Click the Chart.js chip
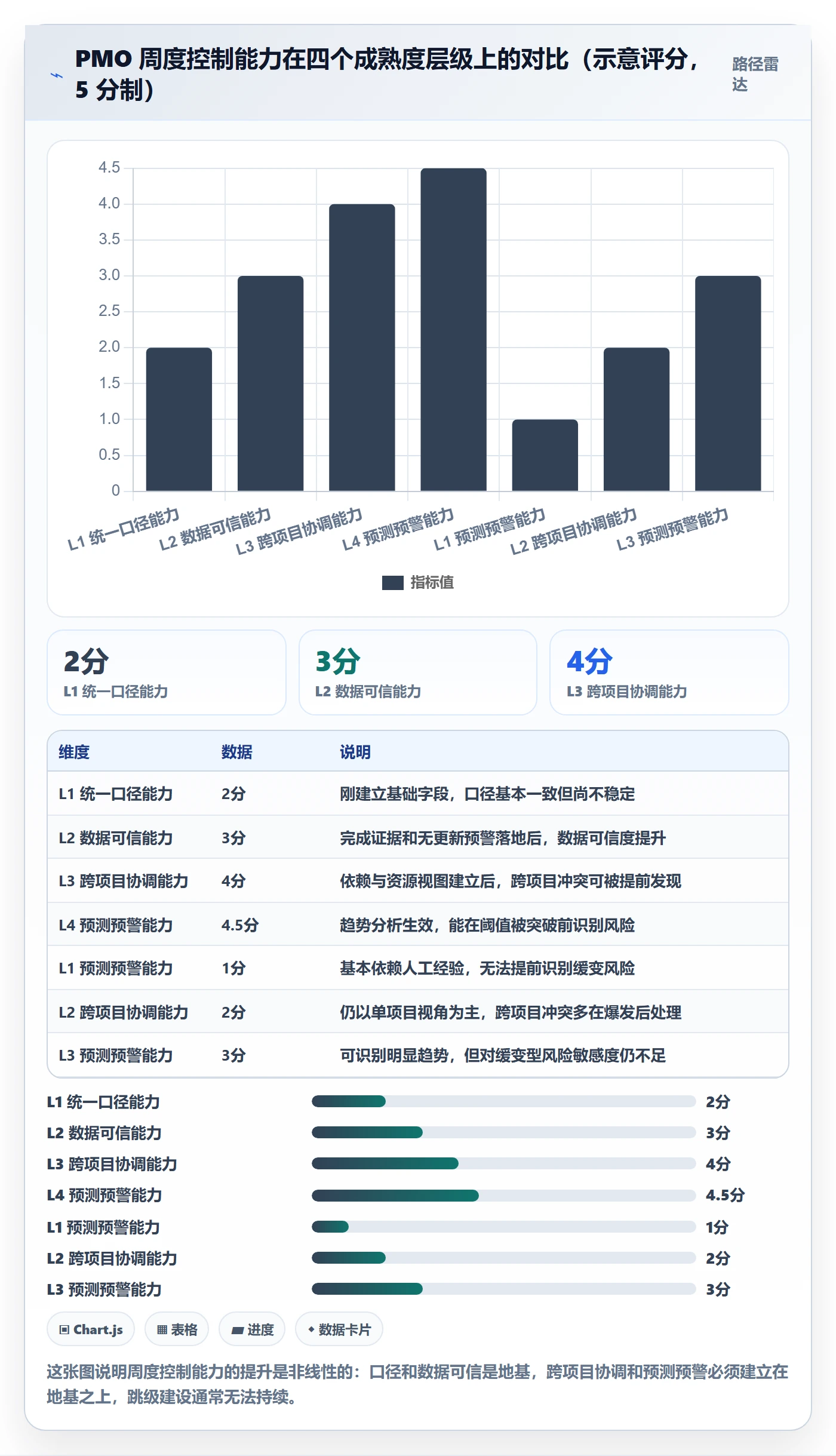Screen dimensions: 836x1456 coord(91,1329)
